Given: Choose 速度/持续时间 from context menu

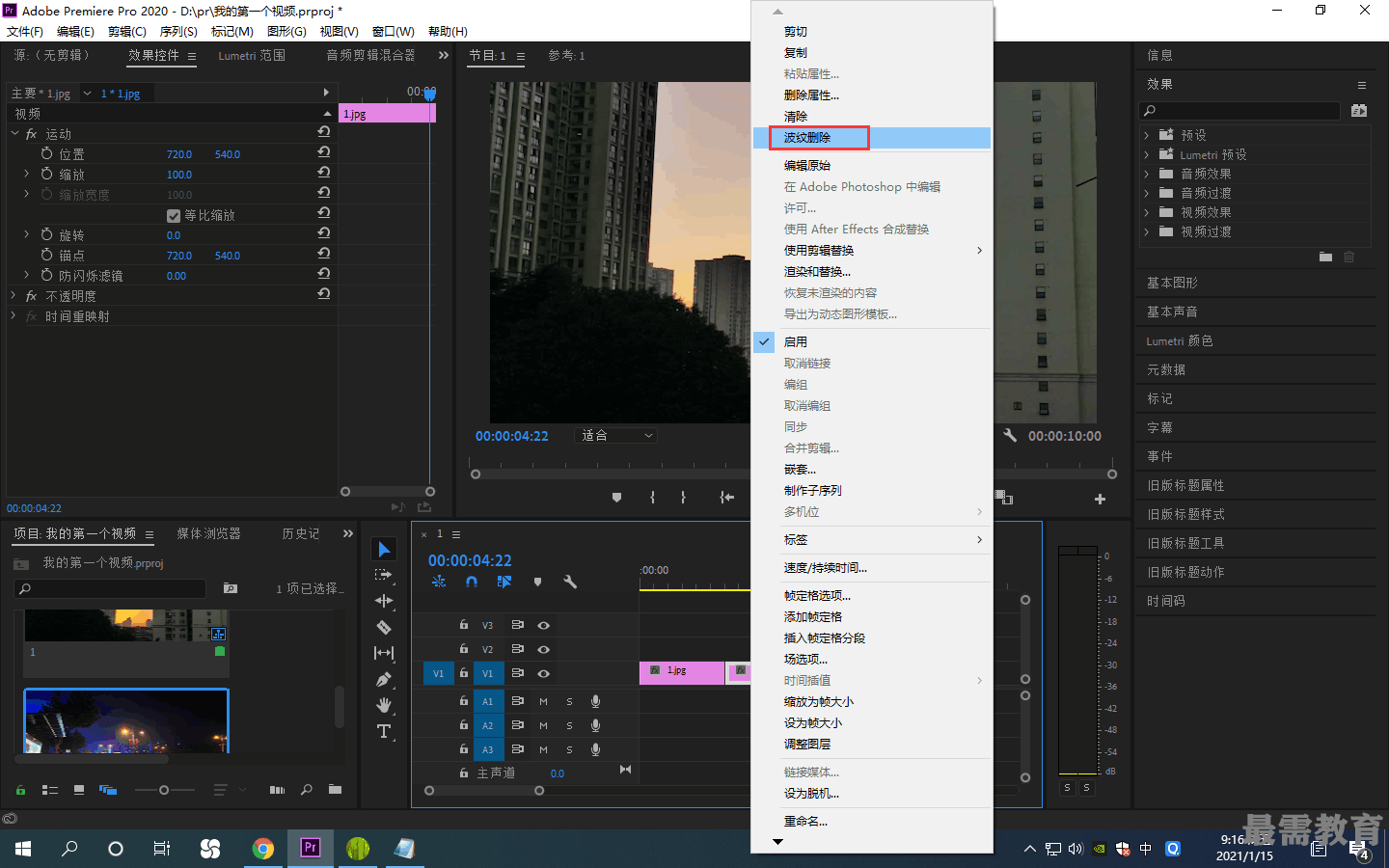Looking at the screenshot, I should 872,568.
